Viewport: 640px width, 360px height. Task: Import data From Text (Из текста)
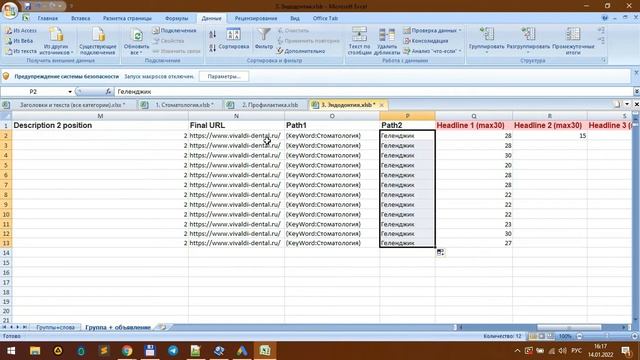[x=21, y=51]
